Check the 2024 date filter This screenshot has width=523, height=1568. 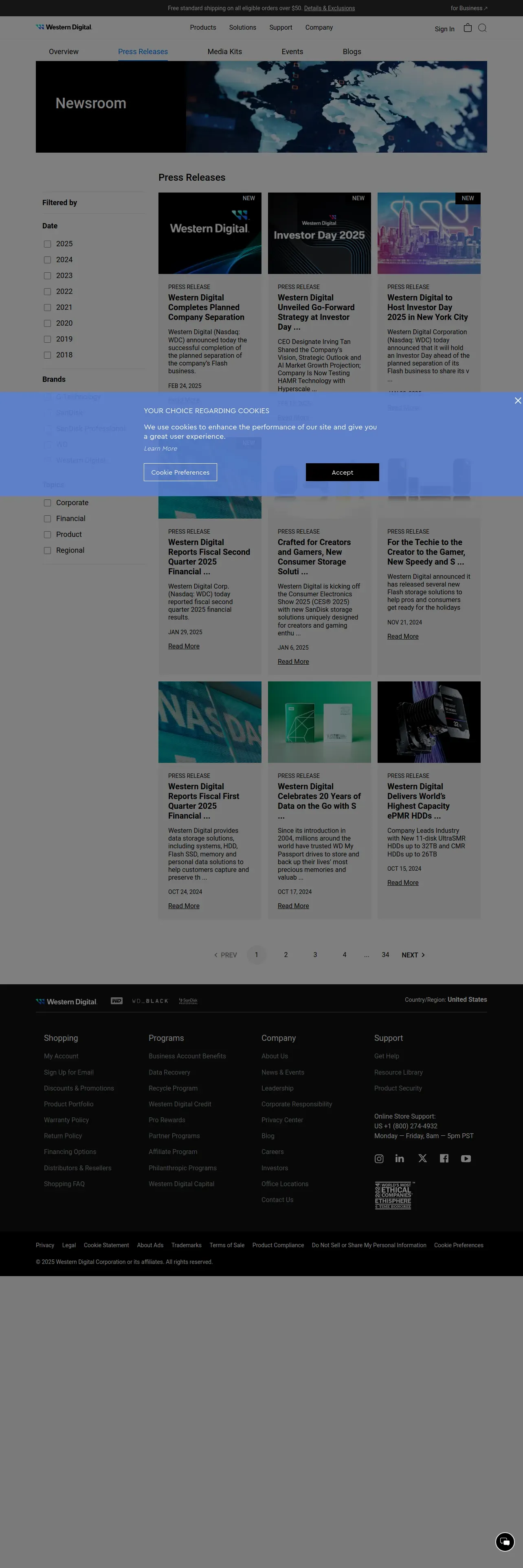(x=48, y=260)
